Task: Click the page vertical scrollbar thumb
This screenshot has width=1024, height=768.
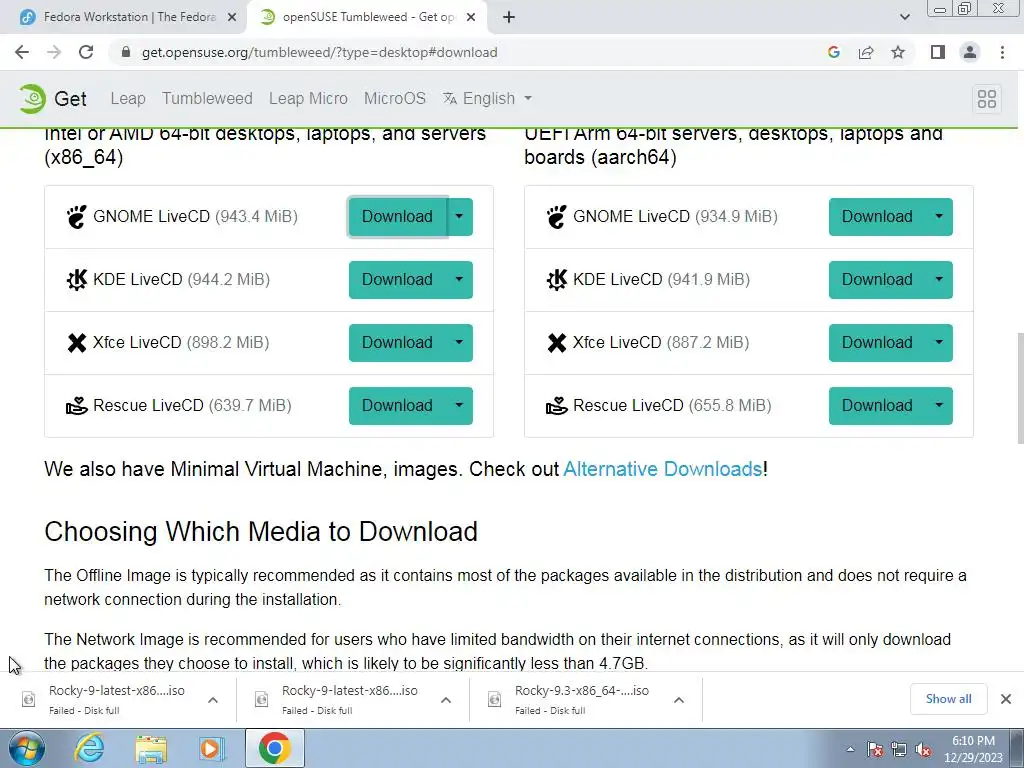Action: point(1019,388)
